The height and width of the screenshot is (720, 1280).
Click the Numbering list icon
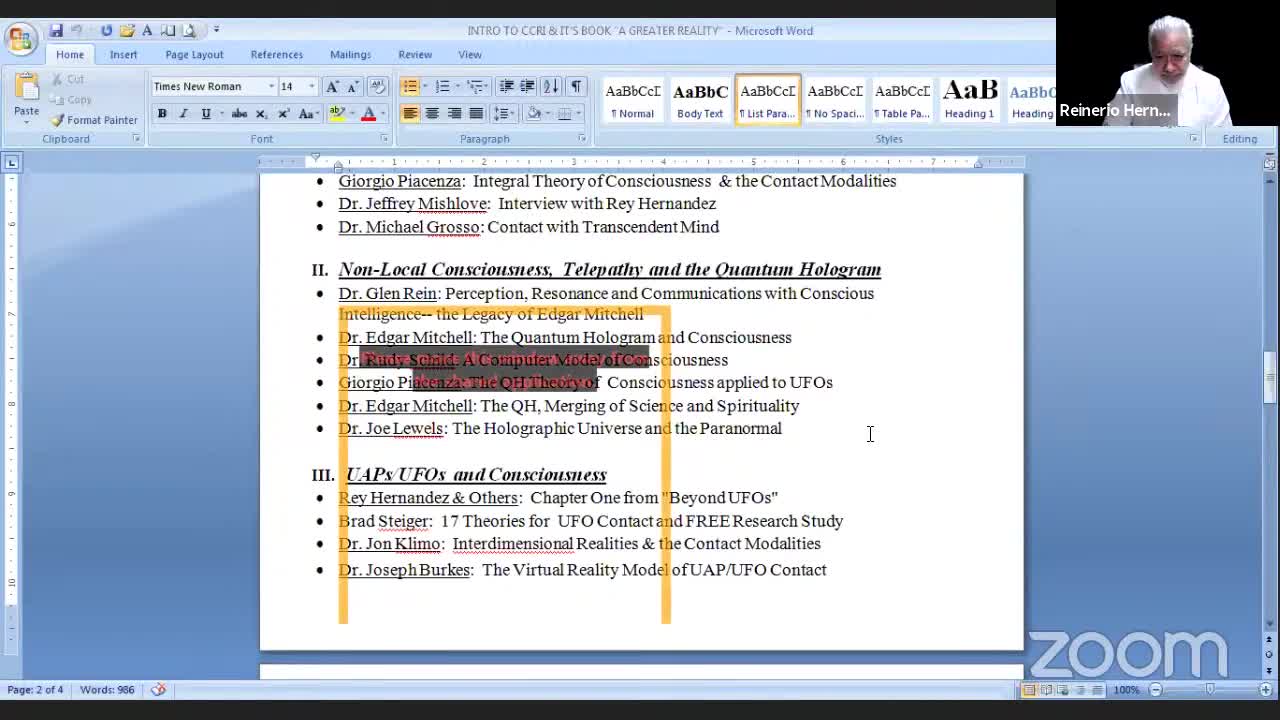point(443,87)
